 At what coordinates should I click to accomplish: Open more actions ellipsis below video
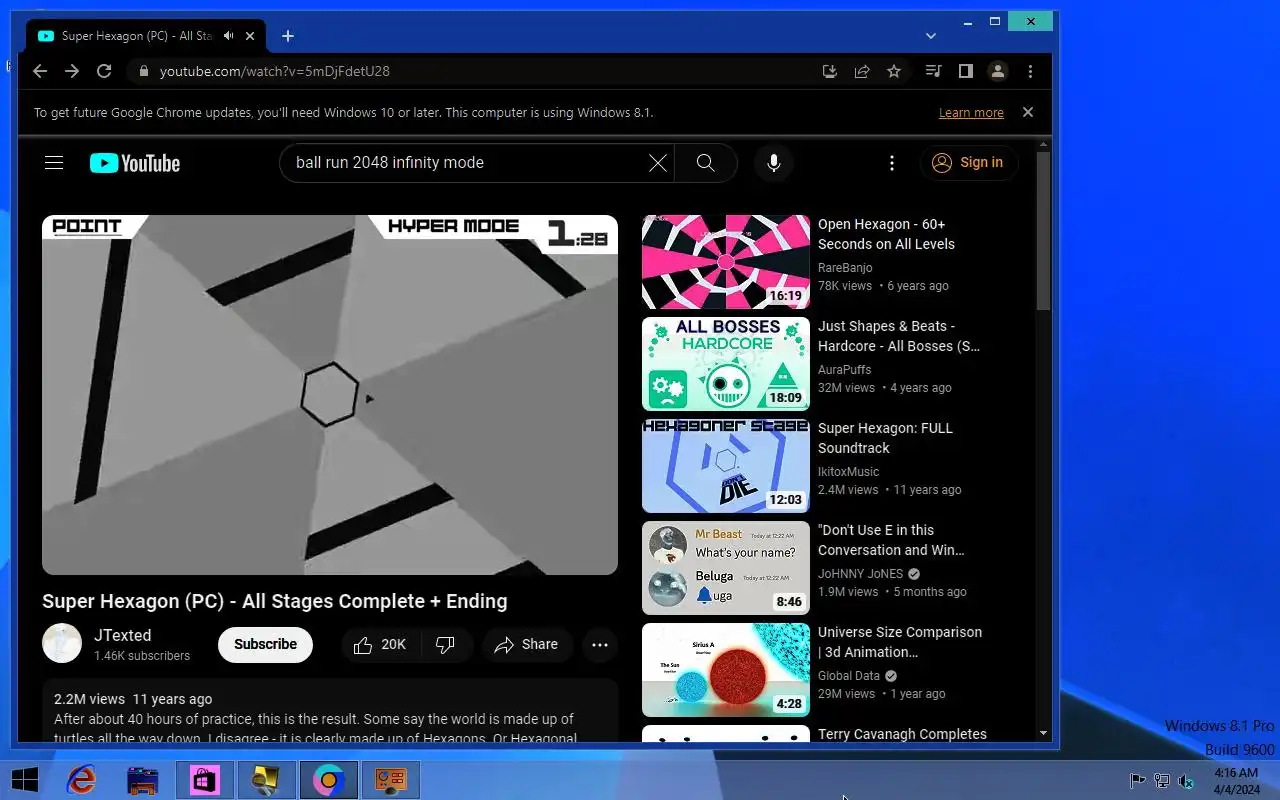(600, 645)
